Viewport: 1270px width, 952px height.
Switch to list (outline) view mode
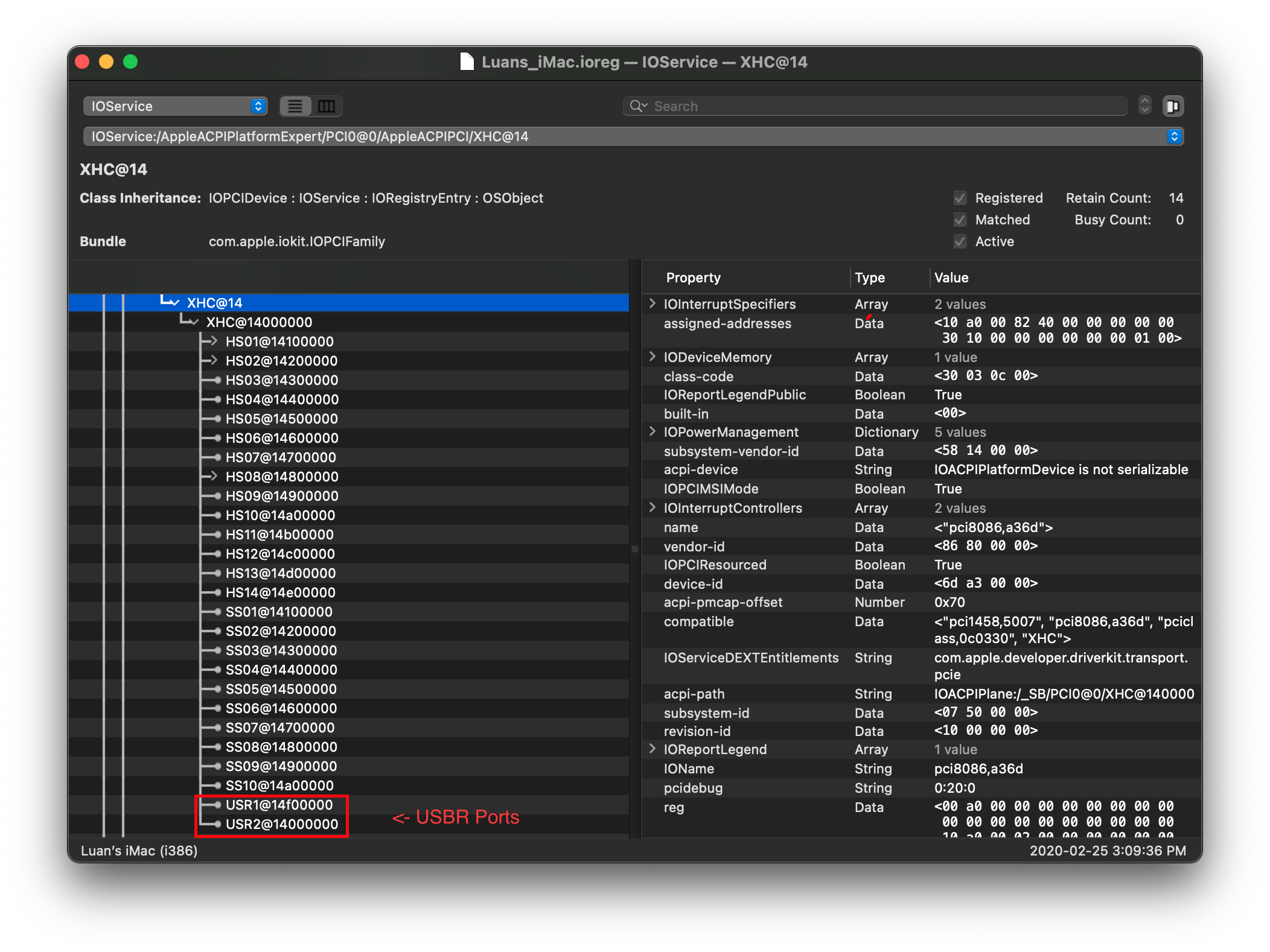click(x=295, y=106)
